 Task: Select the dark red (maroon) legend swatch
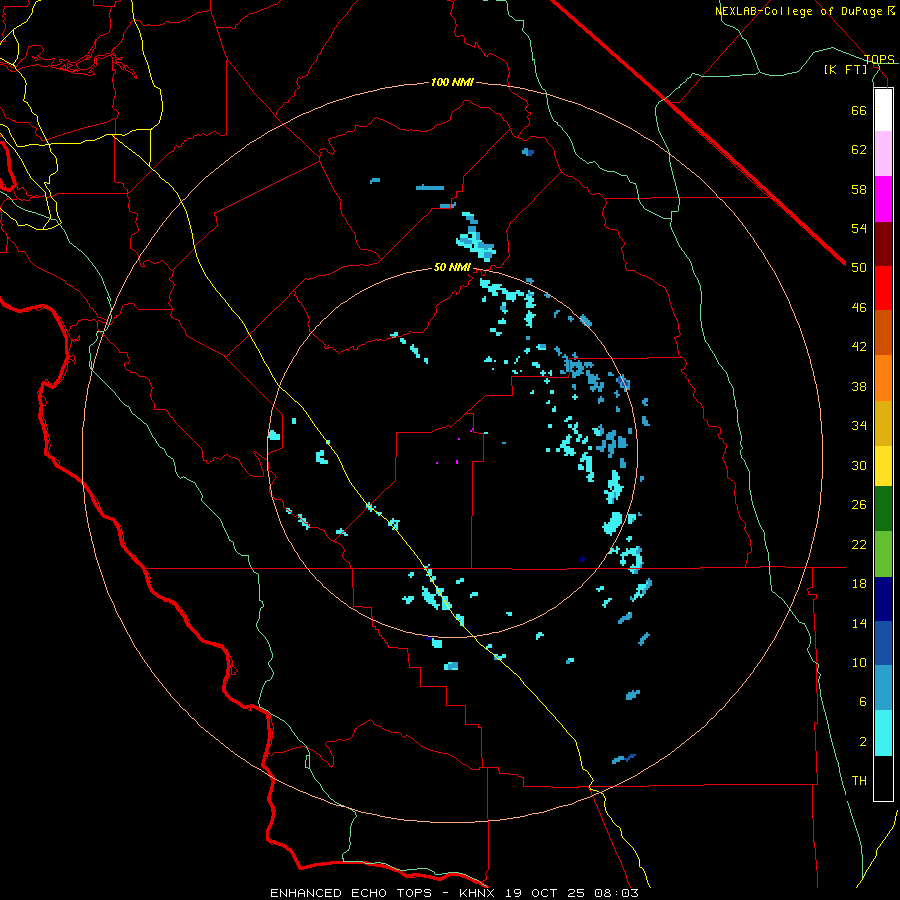click(883, 244)
